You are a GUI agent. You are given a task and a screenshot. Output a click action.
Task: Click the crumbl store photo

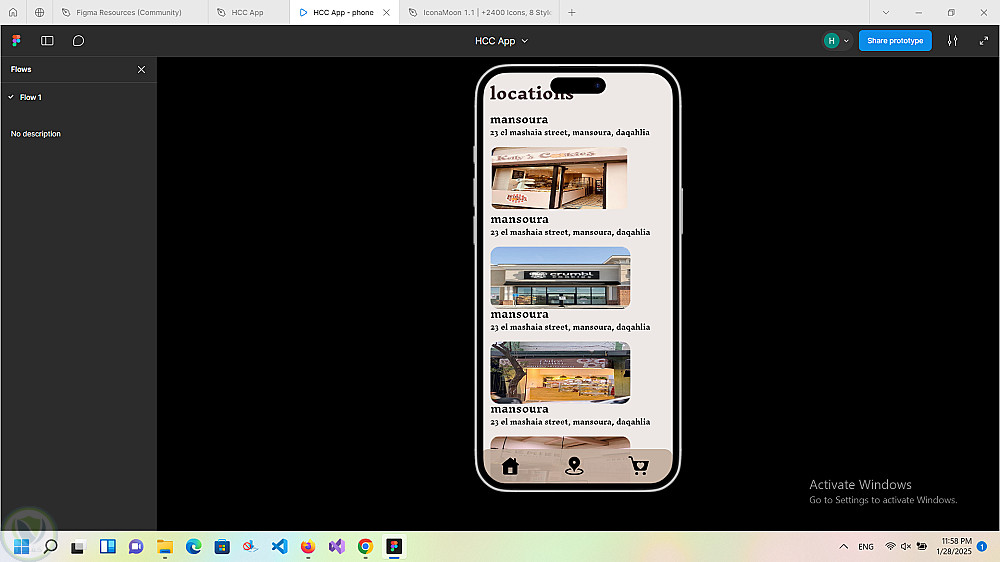(560, 277)
